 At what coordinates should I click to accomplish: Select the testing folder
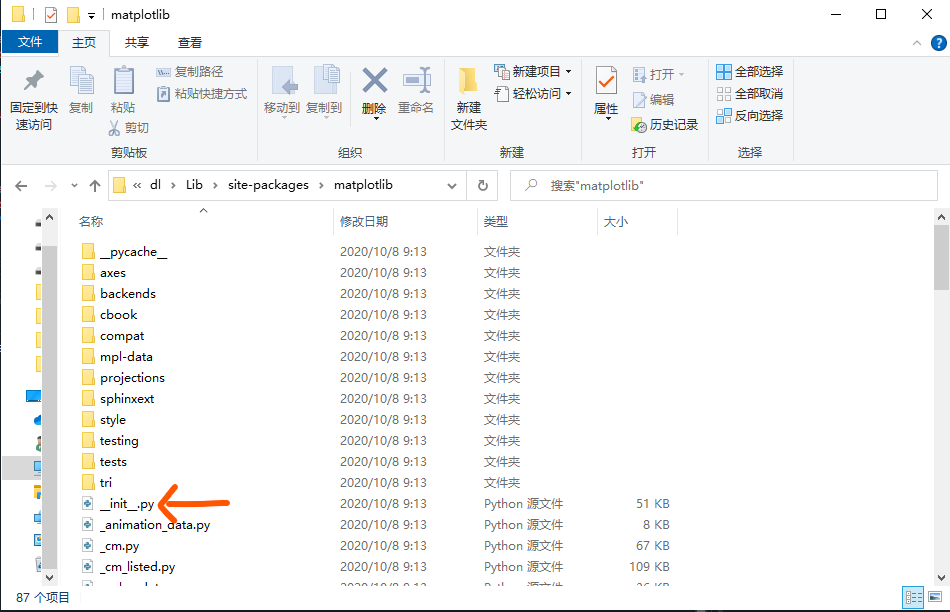click(119, 441)
